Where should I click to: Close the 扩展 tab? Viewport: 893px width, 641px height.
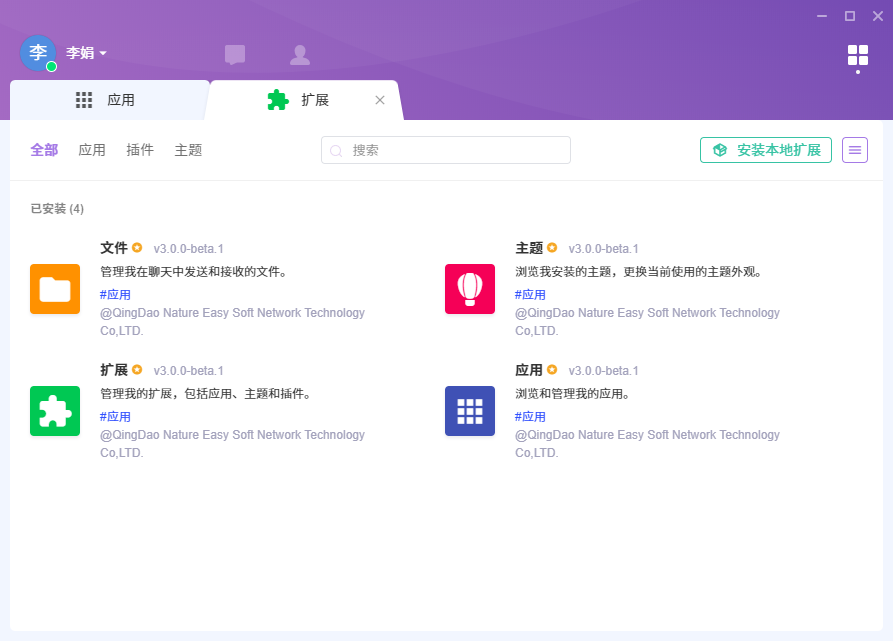pos(380,100)
